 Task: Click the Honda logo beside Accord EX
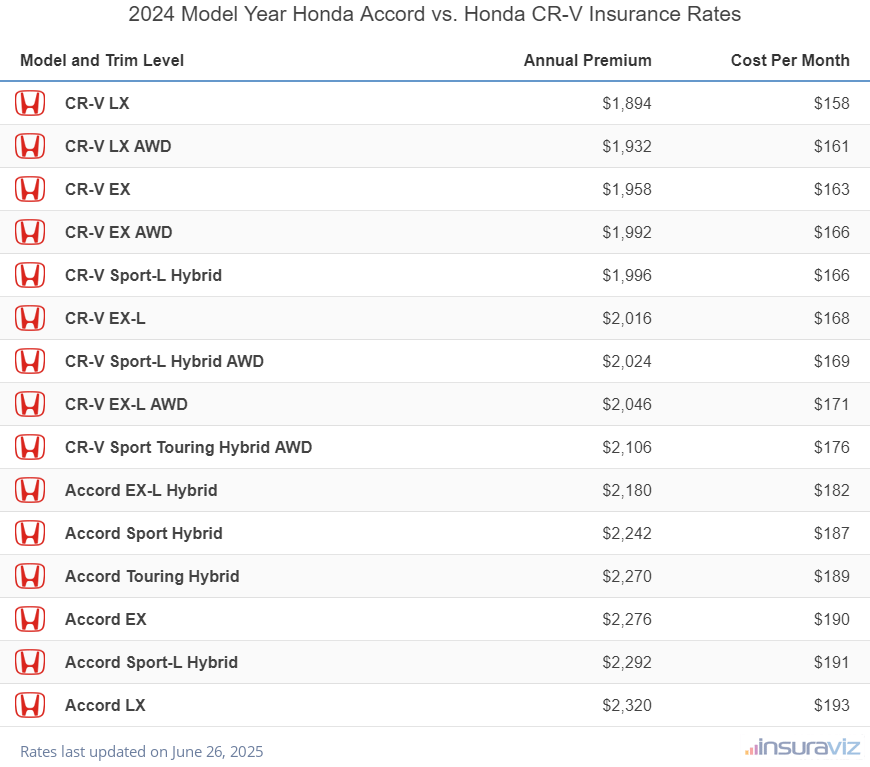[30, 619]
